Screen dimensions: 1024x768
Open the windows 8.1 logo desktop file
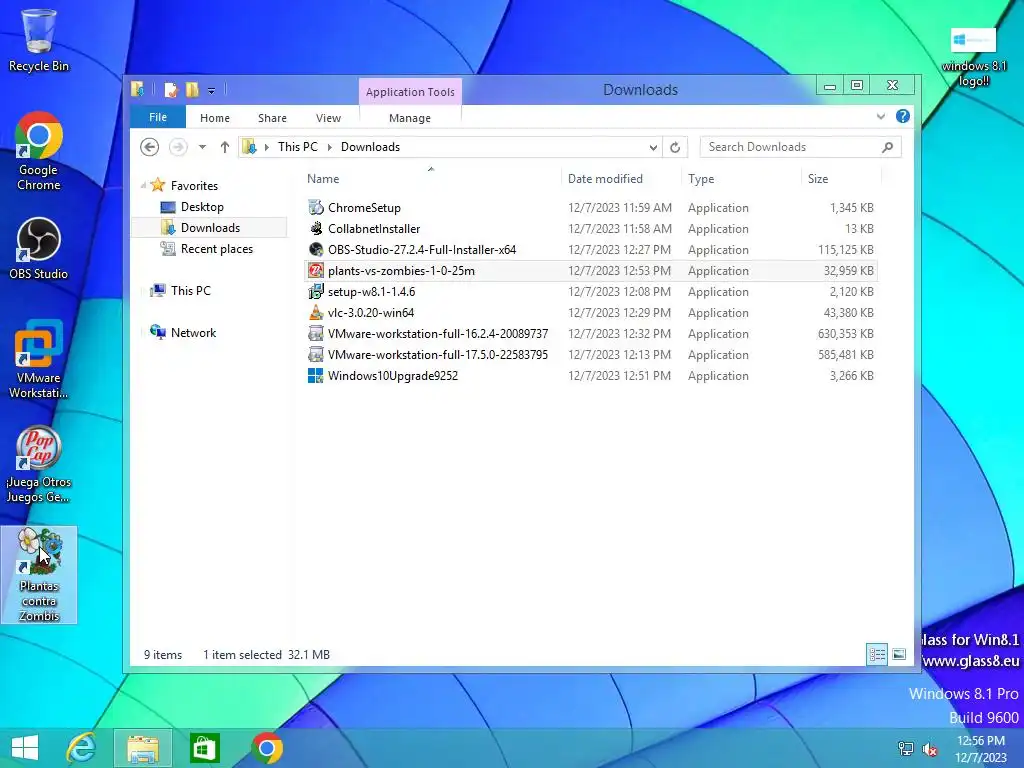point(974,57)
